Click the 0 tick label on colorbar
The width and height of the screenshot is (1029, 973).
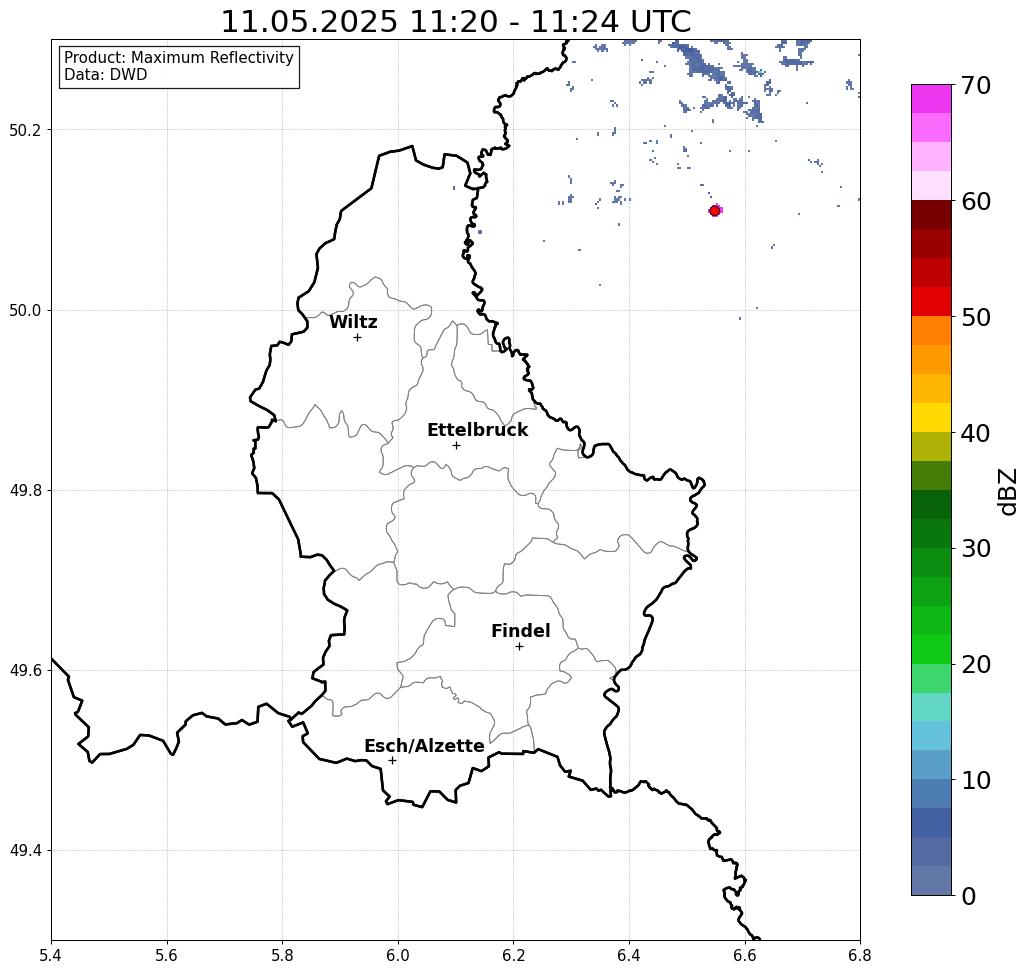click(969, 896)
